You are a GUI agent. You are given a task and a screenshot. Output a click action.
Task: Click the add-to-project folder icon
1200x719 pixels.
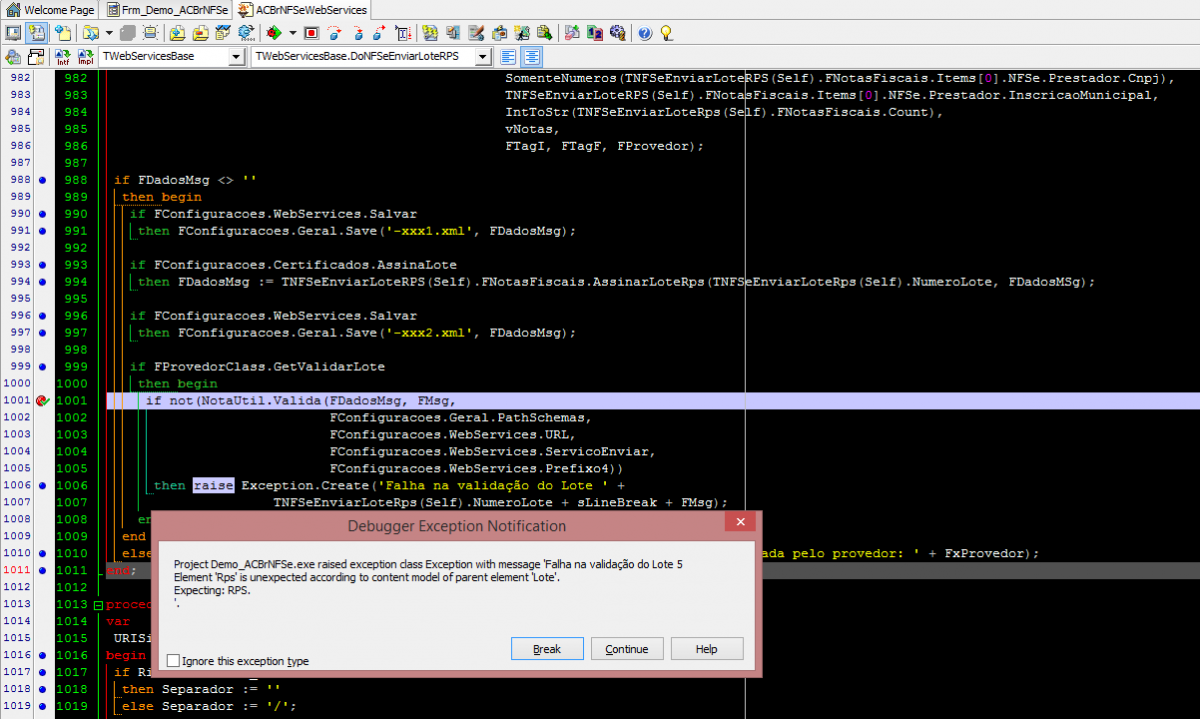click(x=177, y=33)
